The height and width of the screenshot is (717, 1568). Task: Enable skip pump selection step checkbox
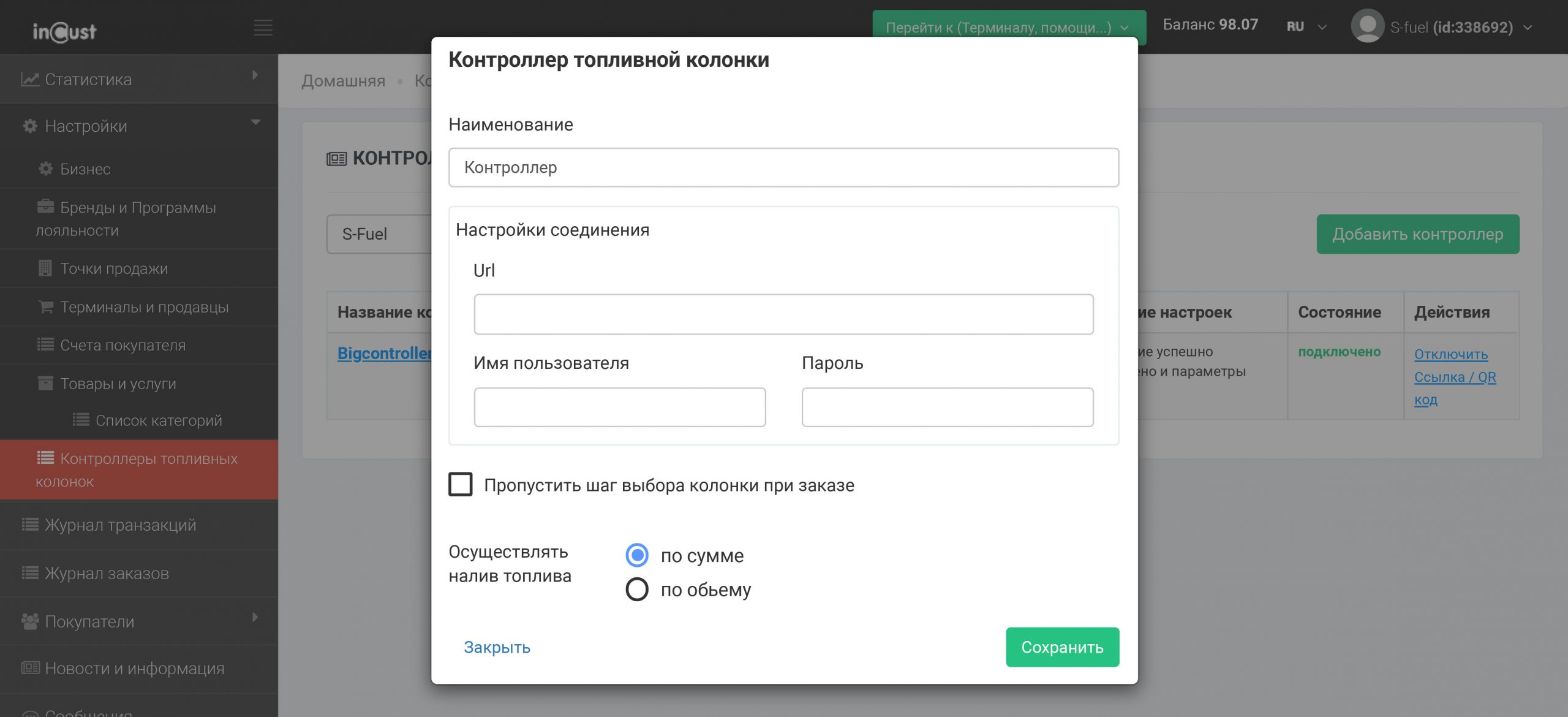(x=461, y=484)
